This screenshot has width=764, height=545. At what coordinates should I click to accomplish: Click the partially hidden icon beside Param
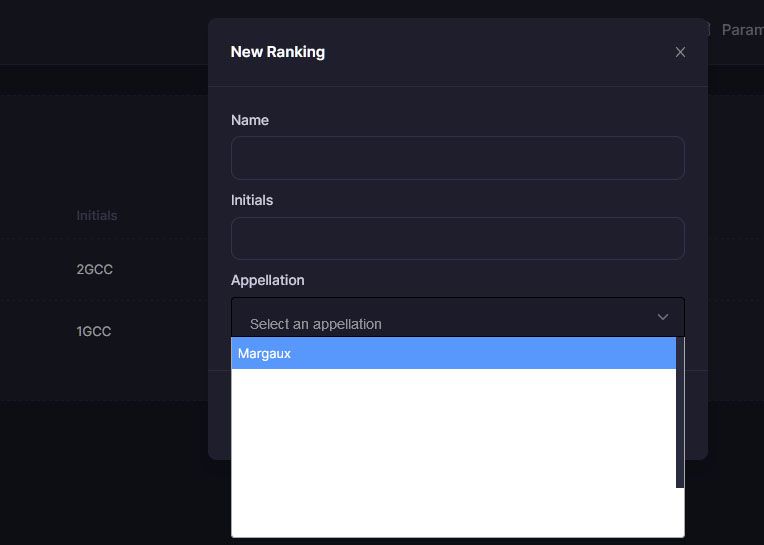708,30
